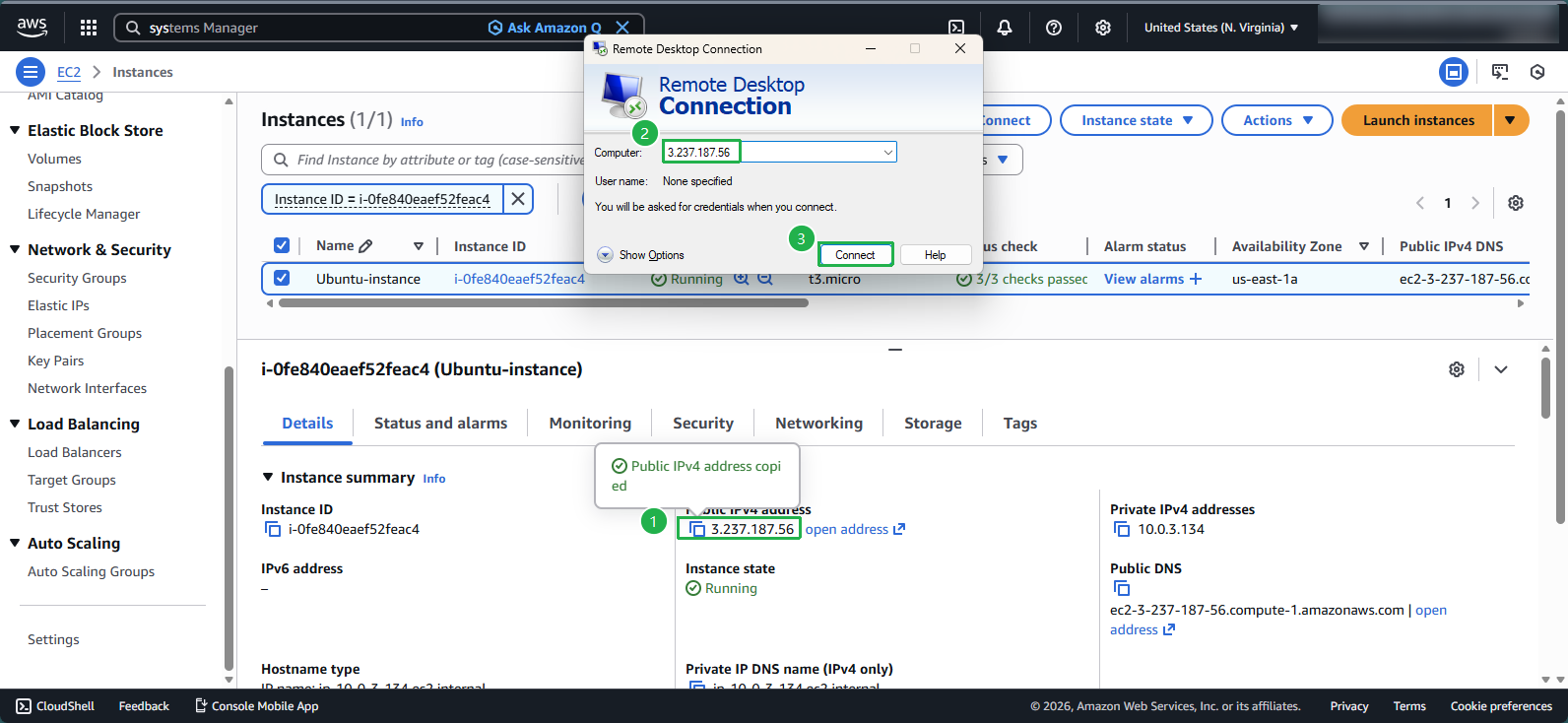Screen dimensions: 1568x723
Task: Go to next page of instances
Action: 1475,203
